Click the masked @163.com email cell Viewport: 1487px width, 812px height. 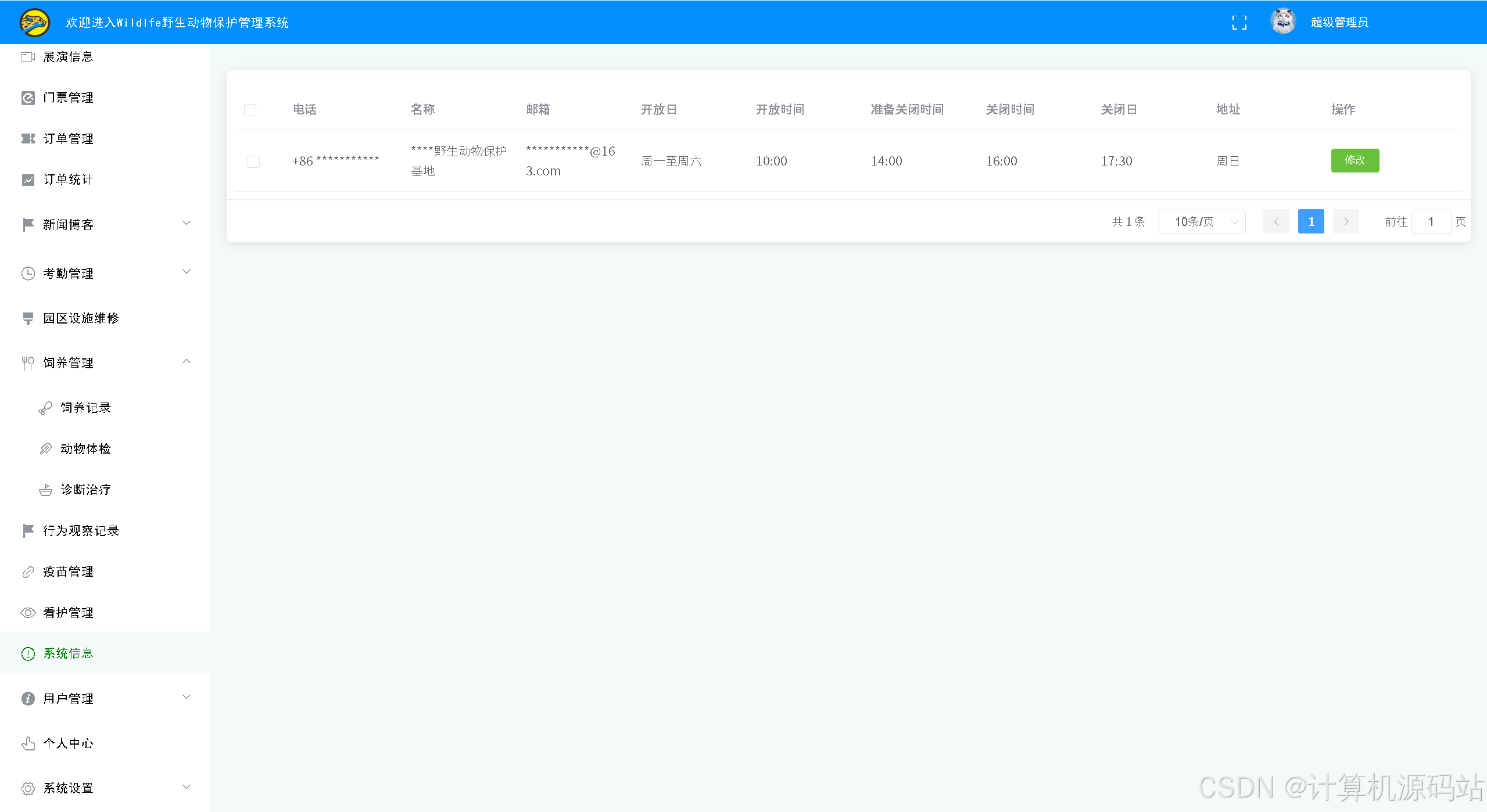(571, 161)
